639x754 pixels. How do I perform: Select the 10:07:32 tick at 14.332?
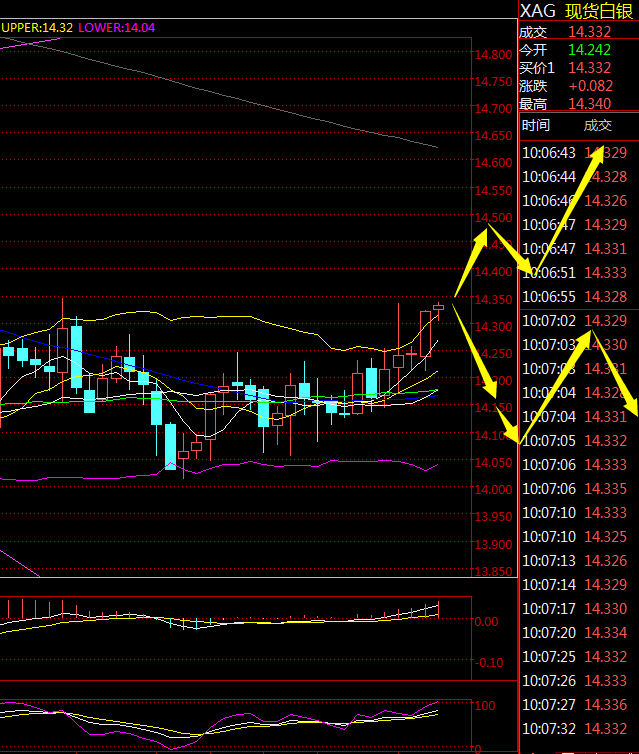(x=575, y=729)
